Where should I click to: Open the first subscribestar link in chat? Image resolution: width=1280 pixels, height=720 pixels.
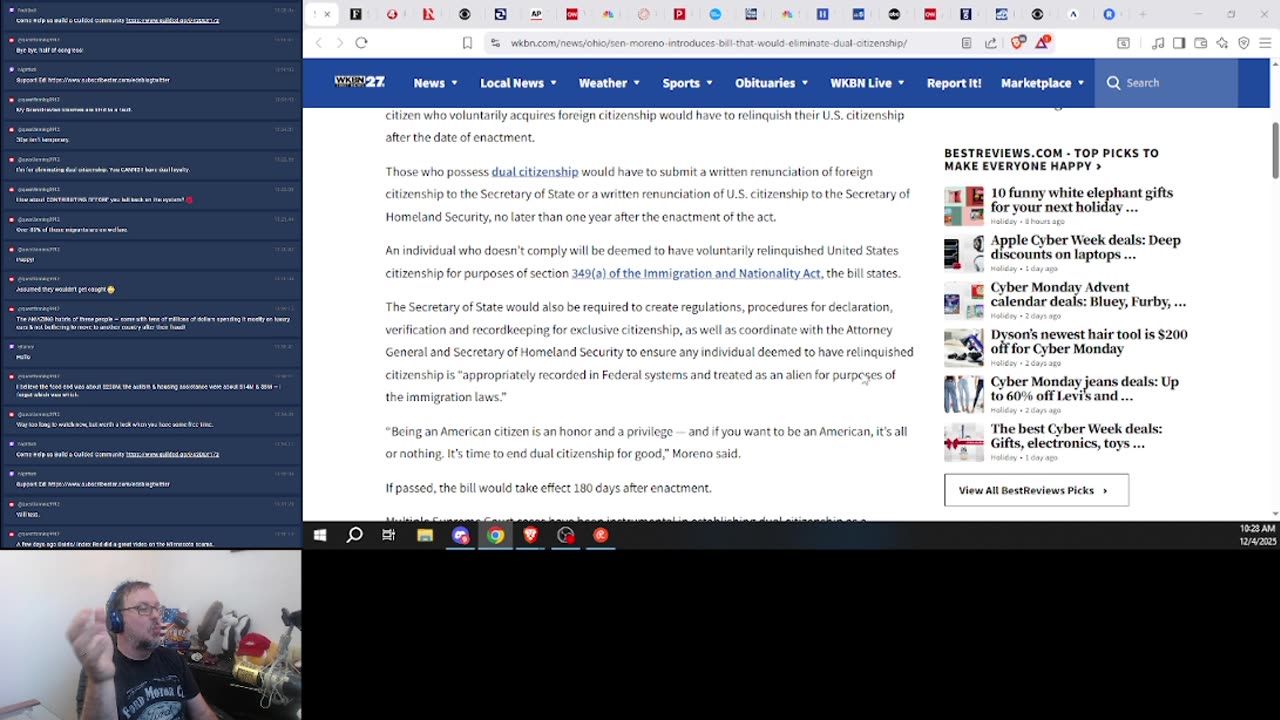coord(109,80)
